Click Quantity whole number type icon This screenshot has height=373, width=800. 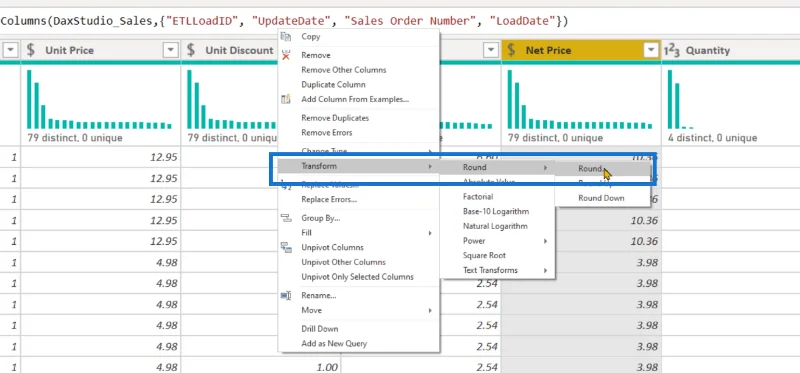(x=672, y=50)
